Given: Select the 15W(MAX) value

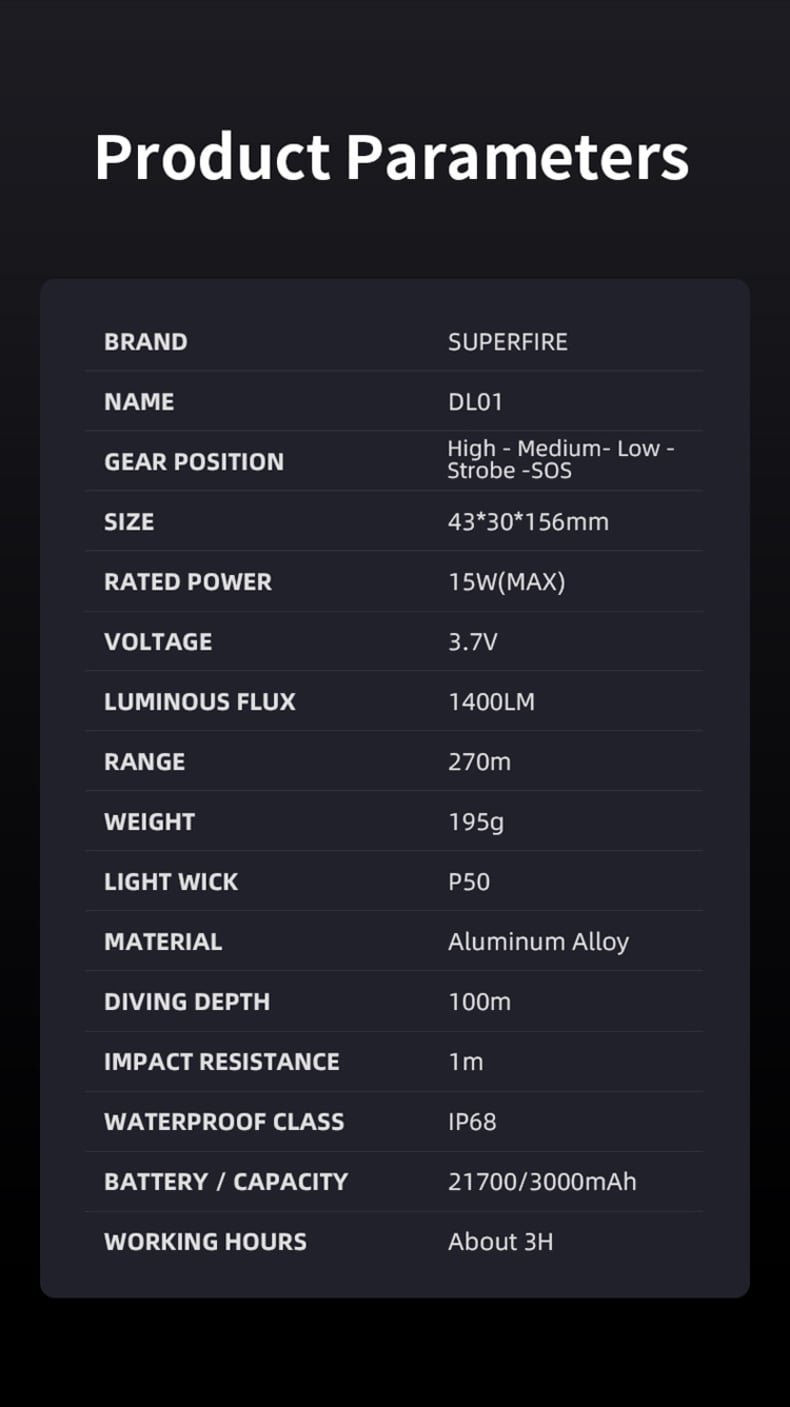Looking at the screenshot, I should click(x=506, y=582).
